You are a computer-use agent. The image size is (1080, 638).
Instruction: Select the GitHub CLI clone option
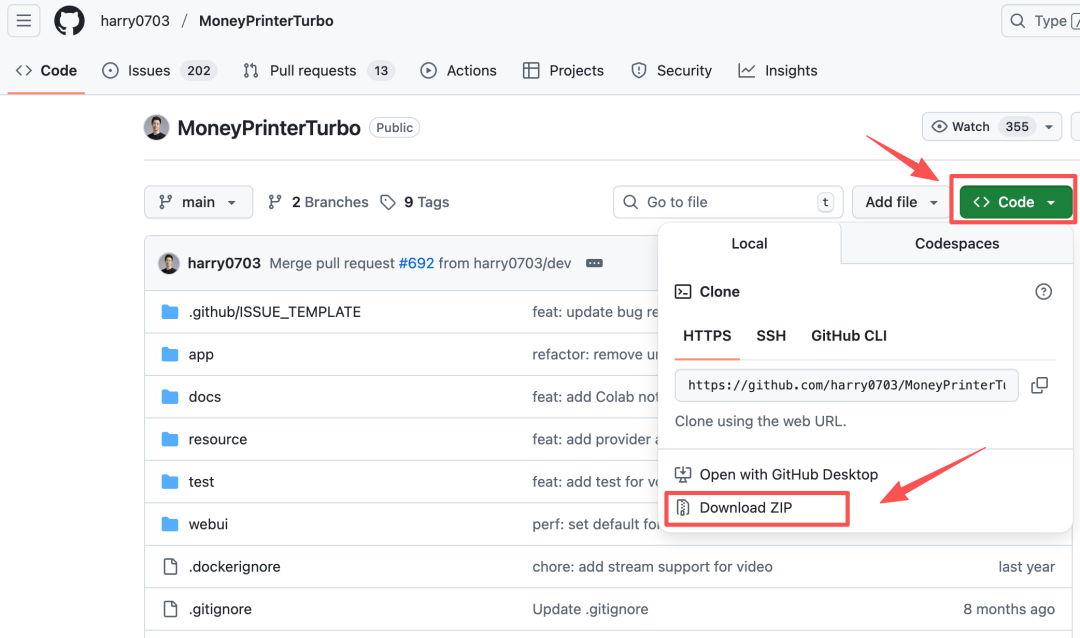(x=848, y=336)
